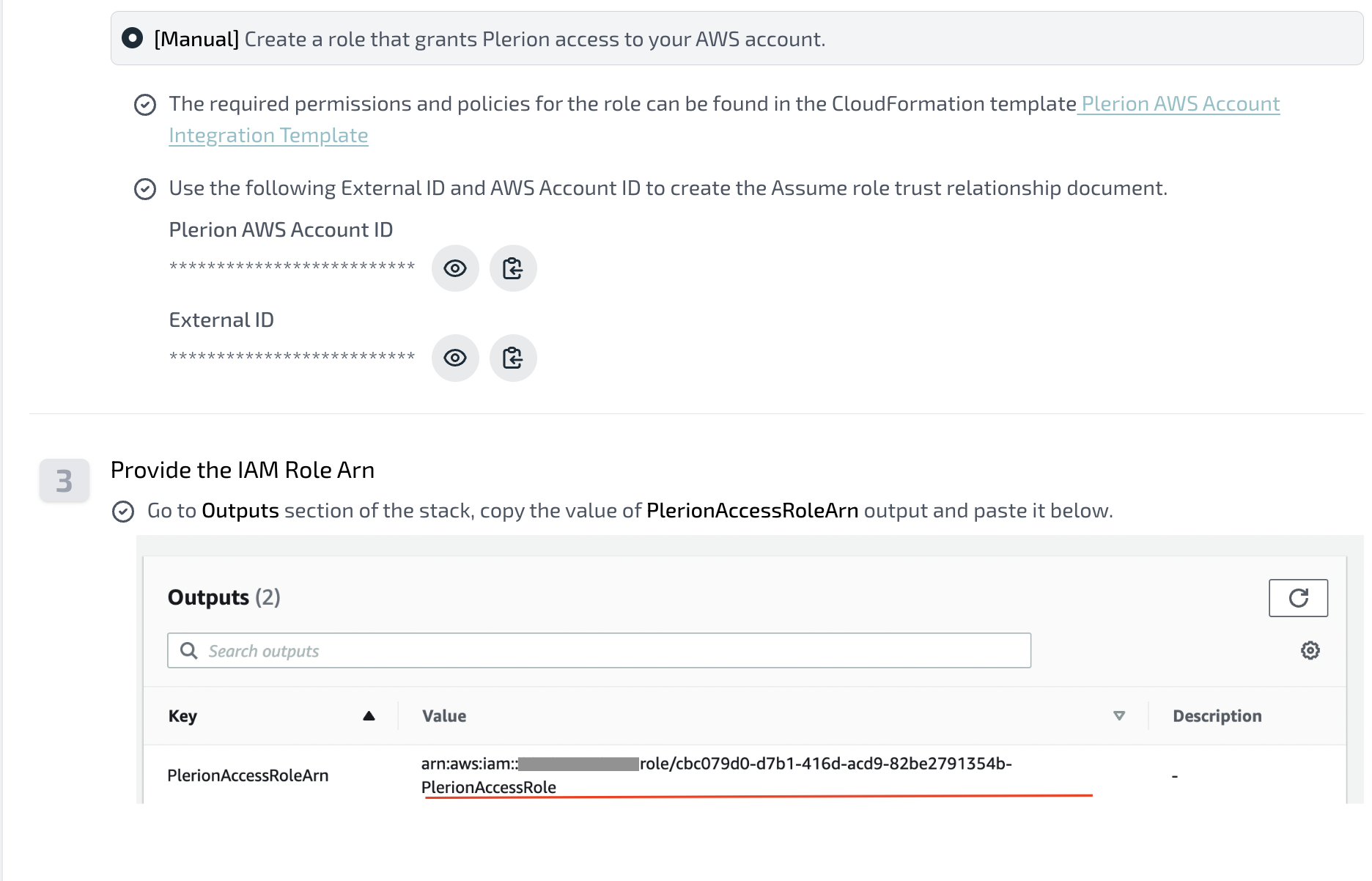Click the arn:aws:iam role value text
Screen dimensions: 1372x881
tap(716, 775)
